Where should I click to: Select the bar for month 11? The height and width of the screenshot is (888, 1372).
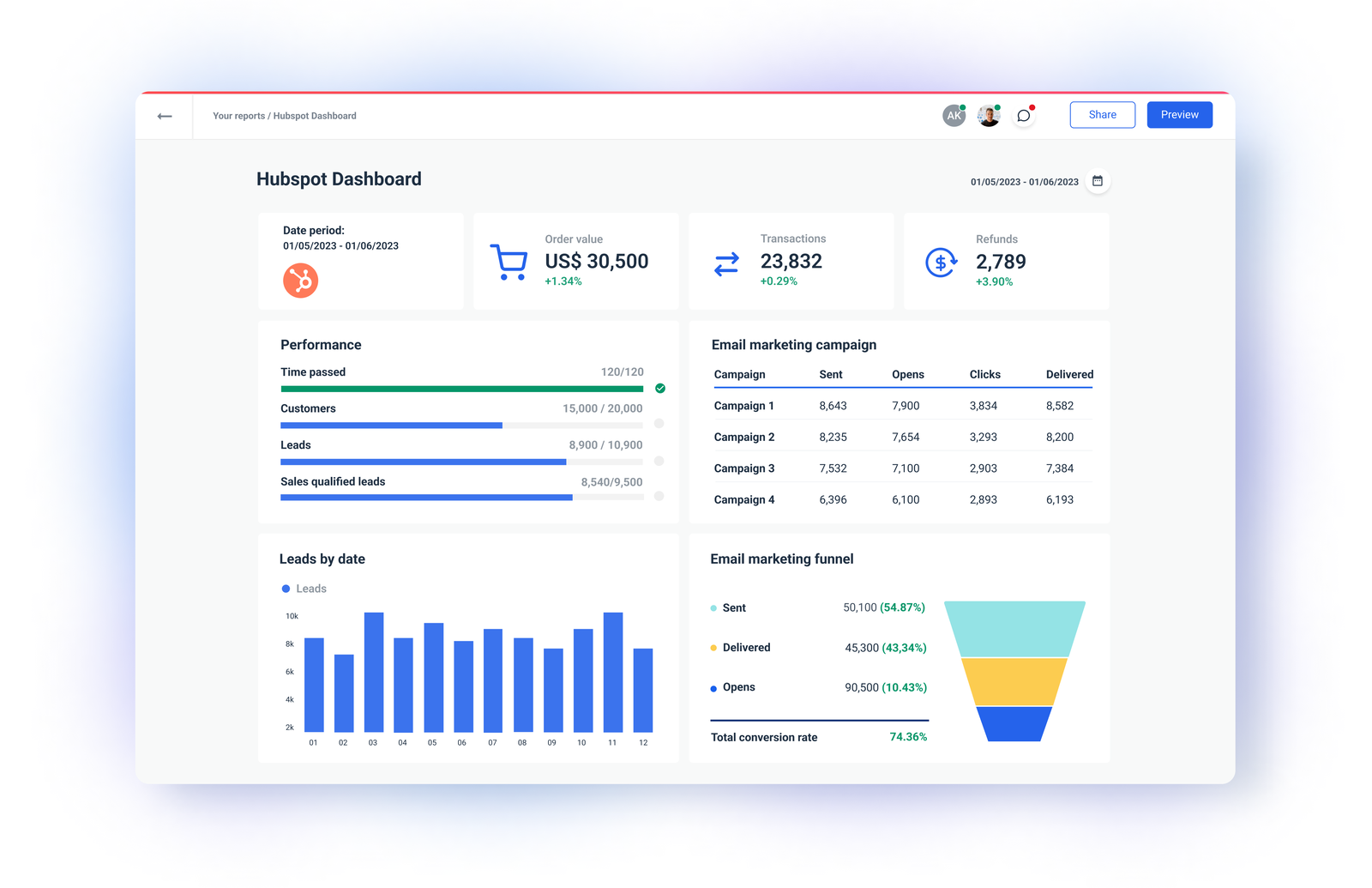click(x=612, y=674)
